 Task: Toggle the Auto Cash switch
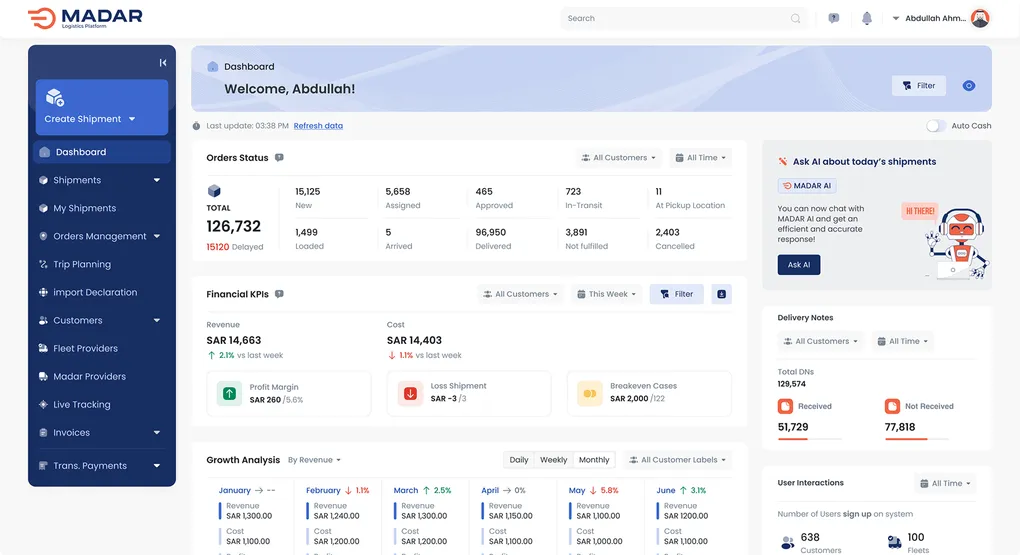(935, 126)
